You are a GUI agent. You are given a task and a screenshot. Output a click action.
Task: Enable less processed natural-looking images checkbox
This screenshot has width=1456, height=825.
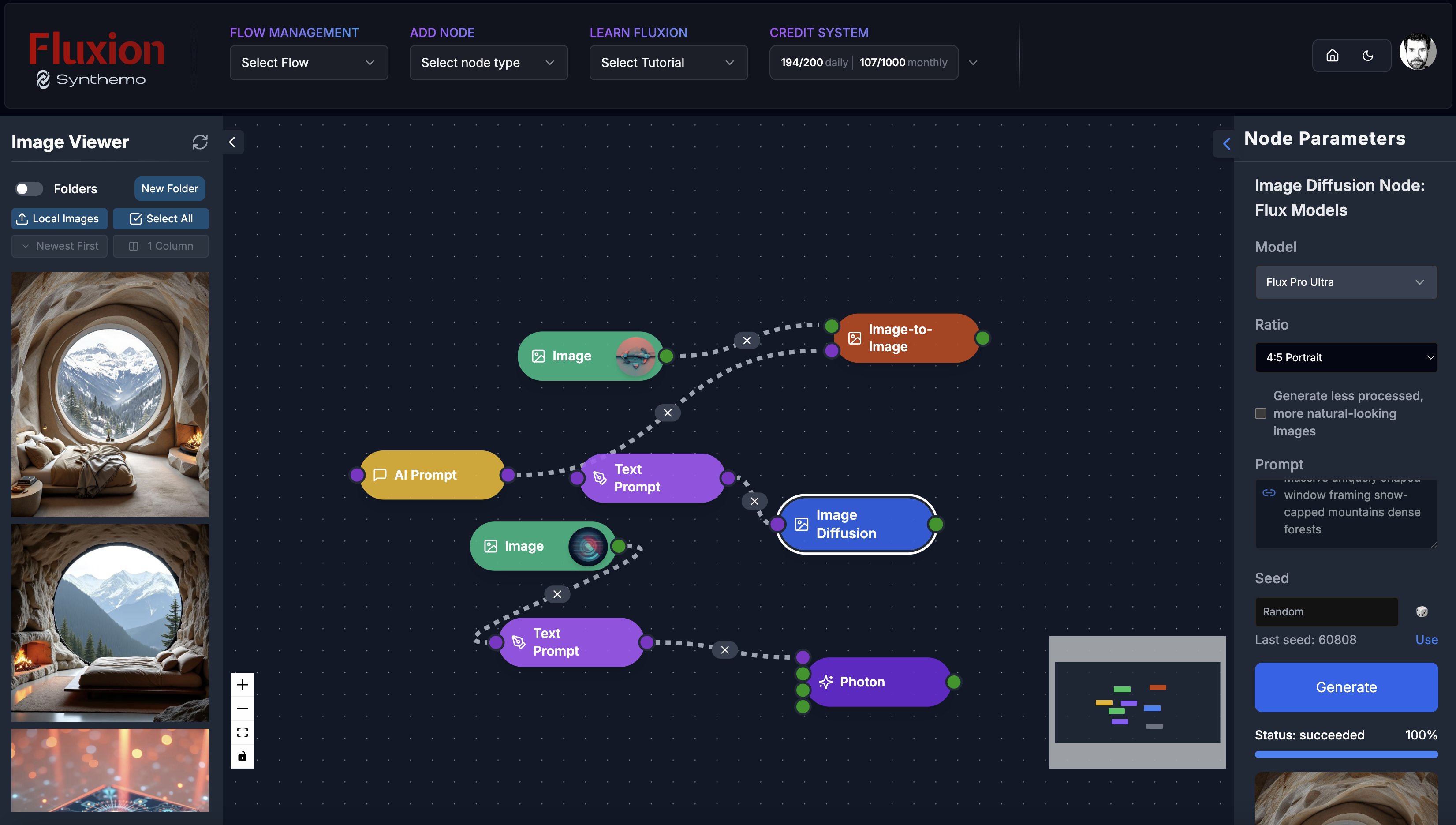click(1261, 413)
